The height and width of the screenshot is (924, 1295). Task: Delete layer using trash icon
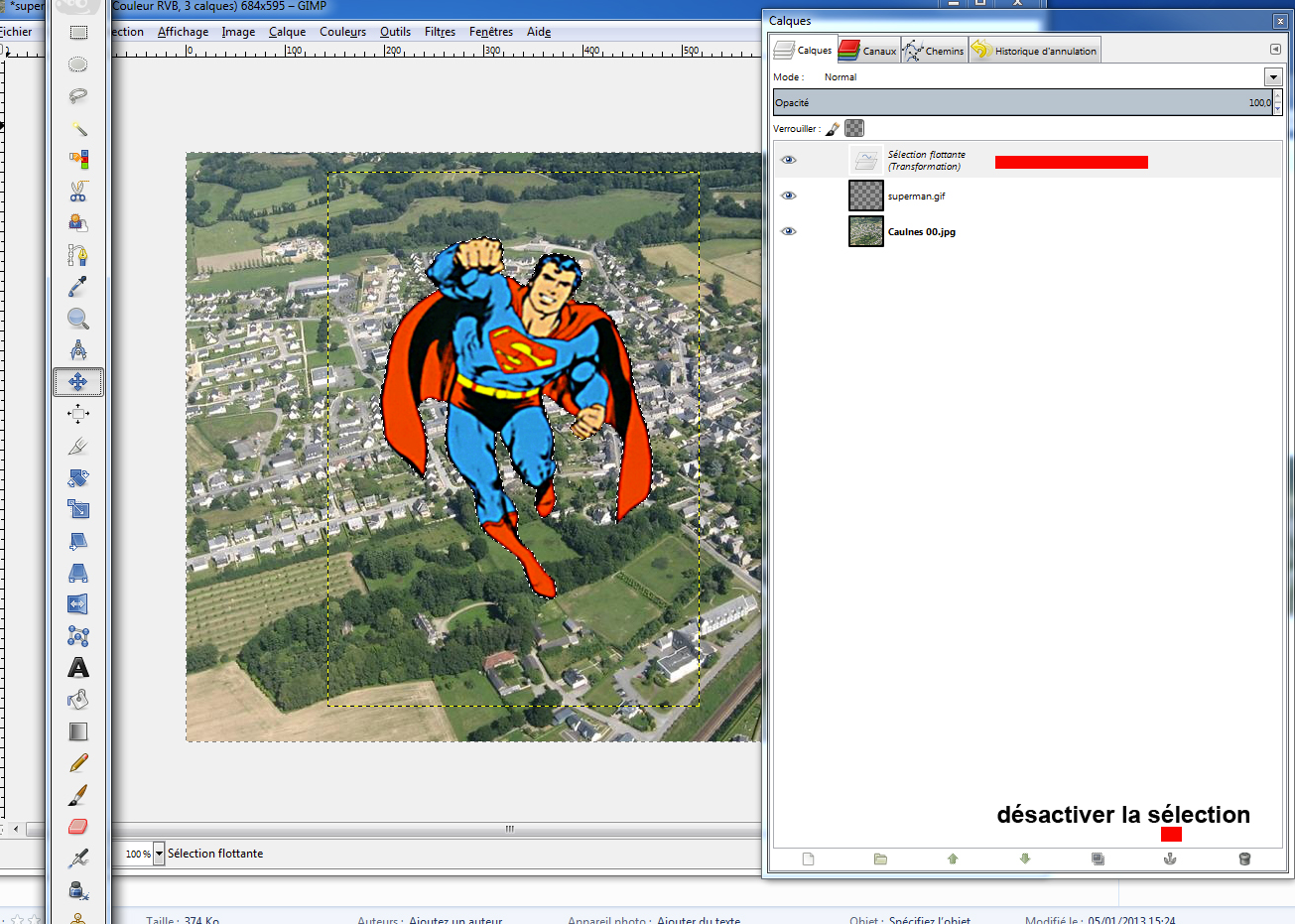coord(1244,858)
